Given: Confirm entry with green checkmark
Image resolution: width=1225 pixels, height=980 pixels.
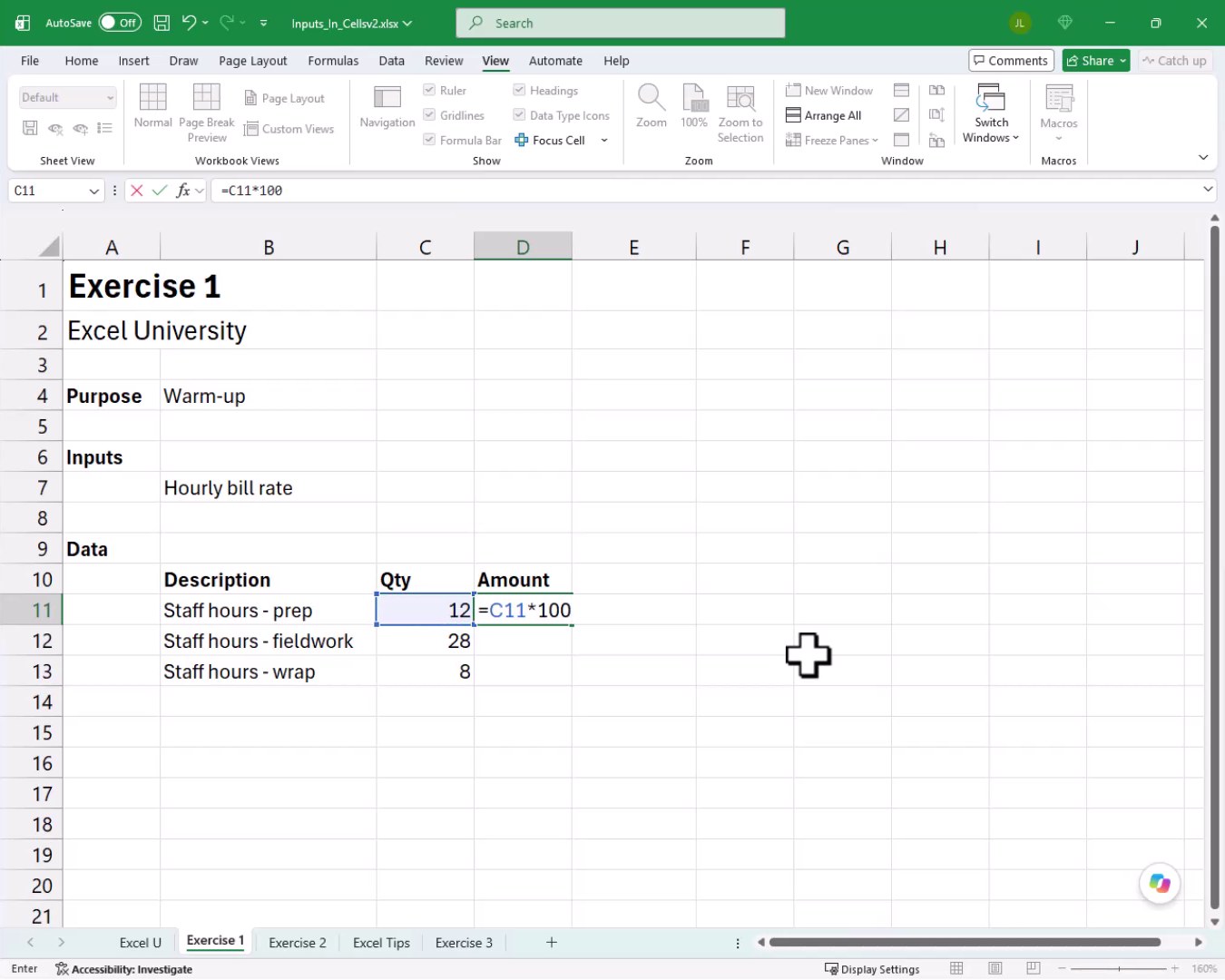Looking at the screenshot, I should point(160,191).
